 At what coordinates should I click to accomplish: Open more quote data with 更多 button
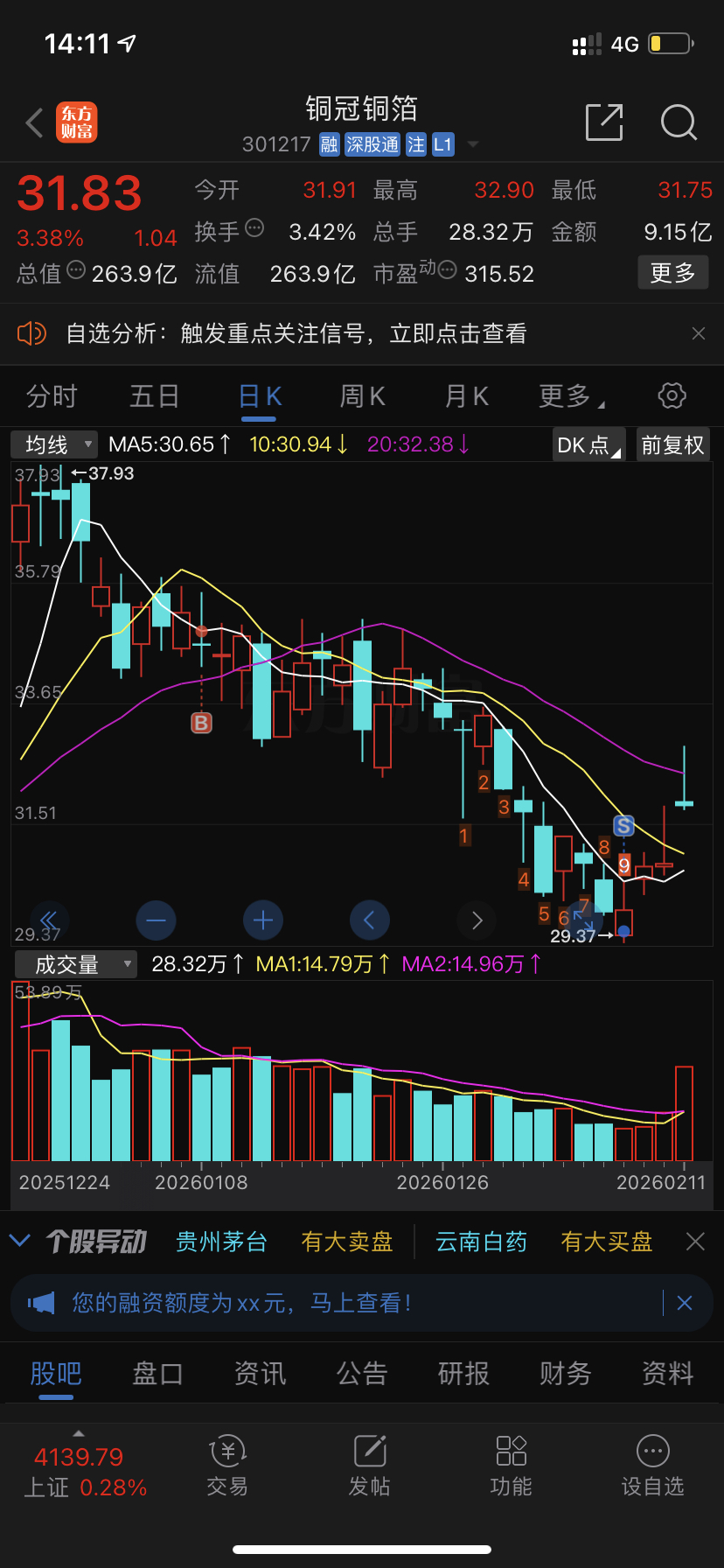pyautogui.click(x=673, y=273)
